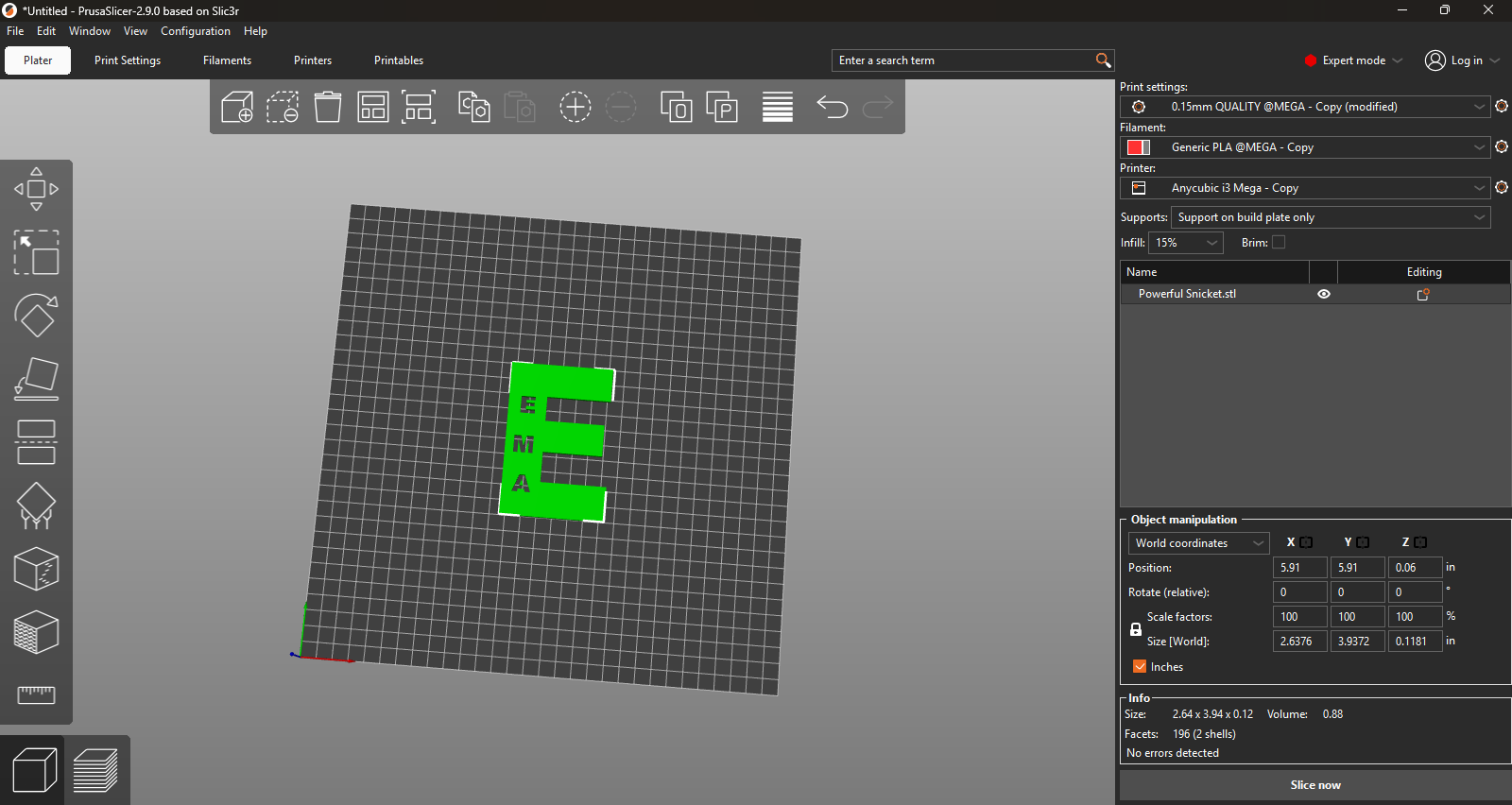Open the Configuration menu
This screenshot has height=805, width=1512.
(196, 31)
